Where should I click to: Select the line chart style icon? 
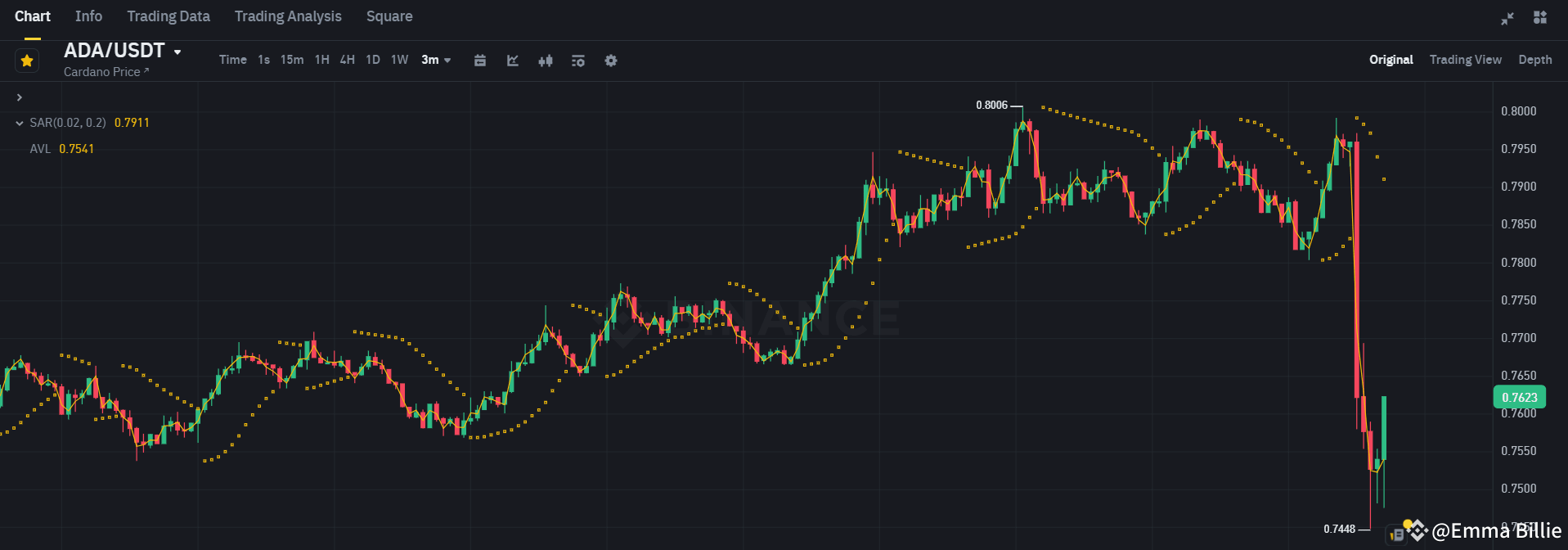tap(513, 60)
